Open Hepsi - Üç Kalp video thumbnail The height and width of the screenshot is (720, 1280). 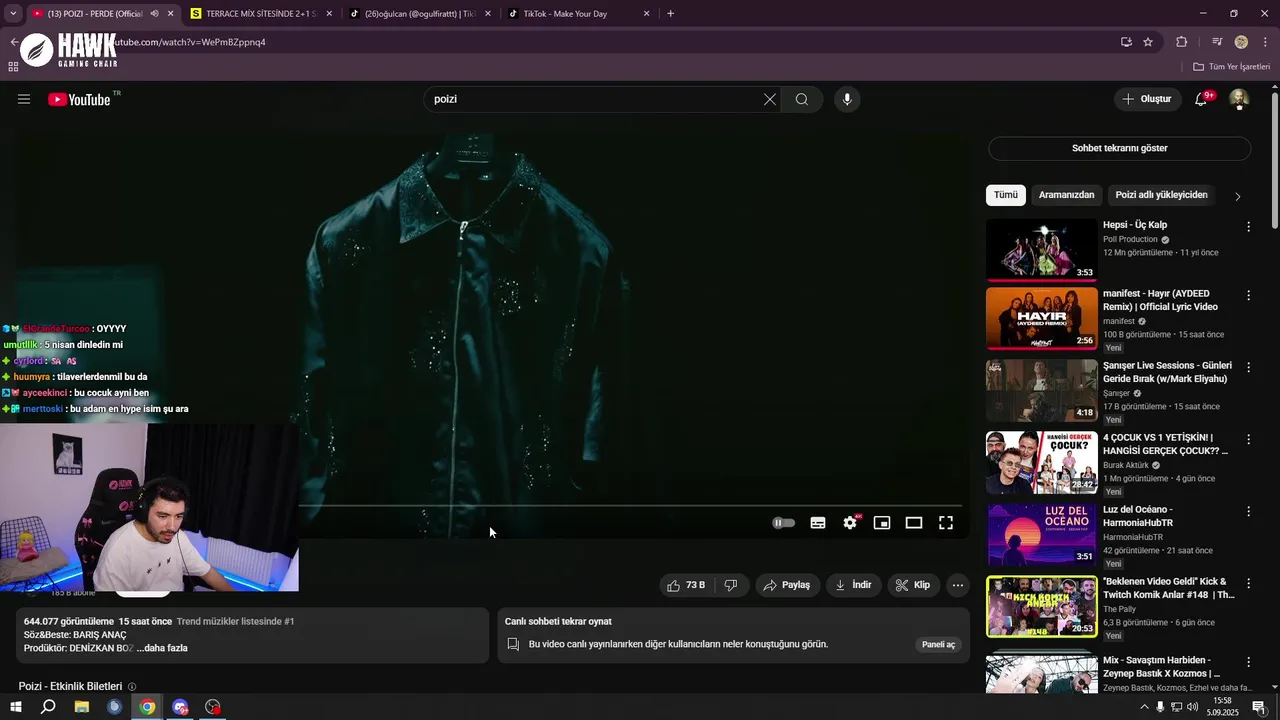[x=1041, y=250]
